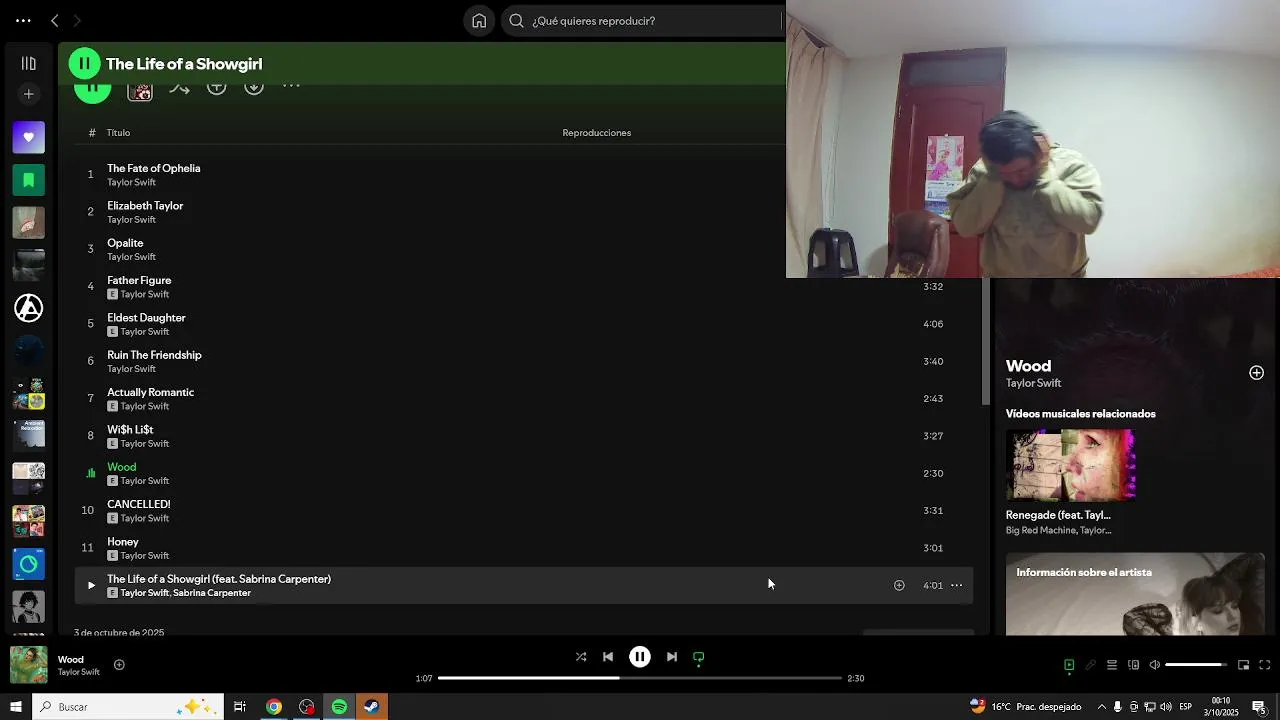Pause playback in bottom player
This screenshot has height=720, width=1280.
[x=640, y=657]
